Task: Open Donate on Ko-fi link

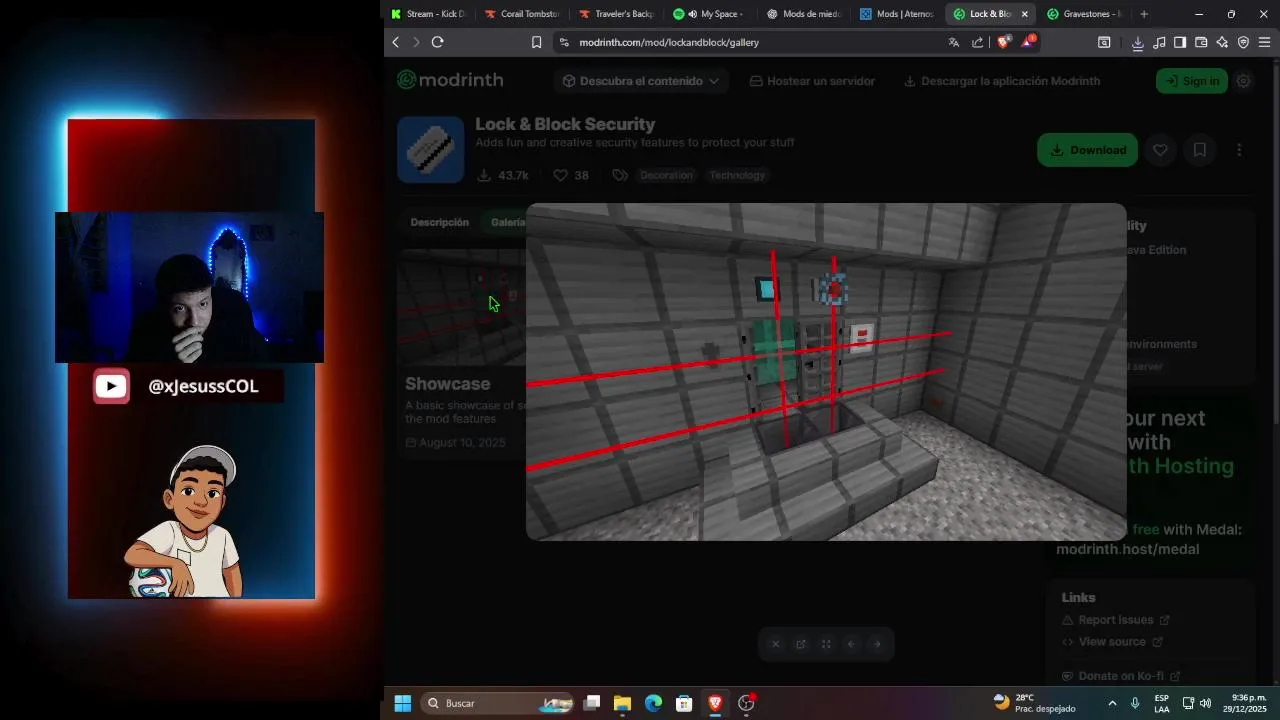Action: coord(1121,676)
